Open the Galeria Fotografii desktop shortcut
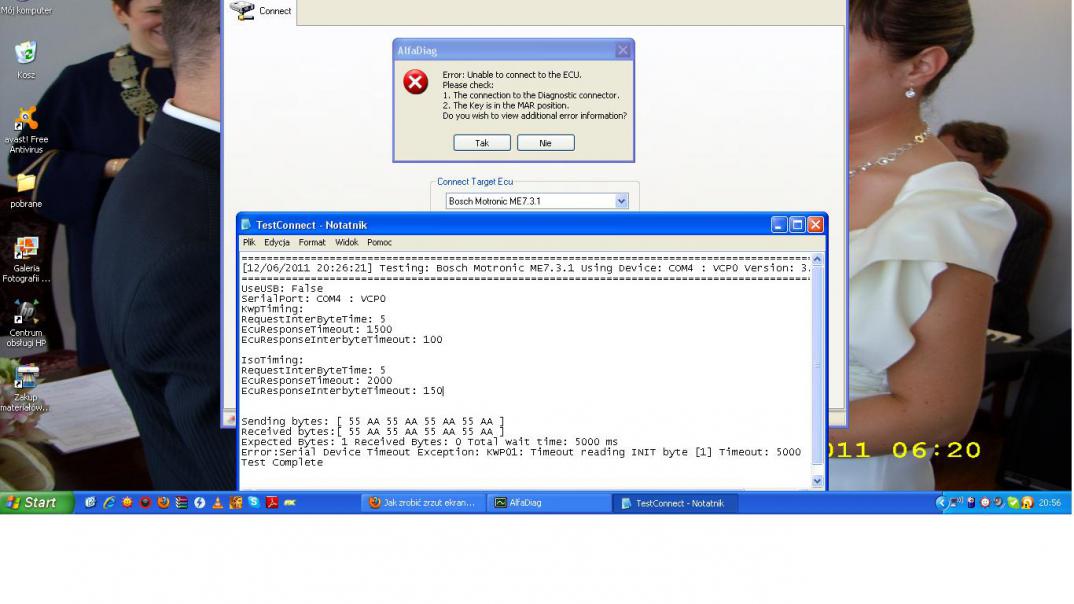 pyautogui.click(x=26, y=260)
